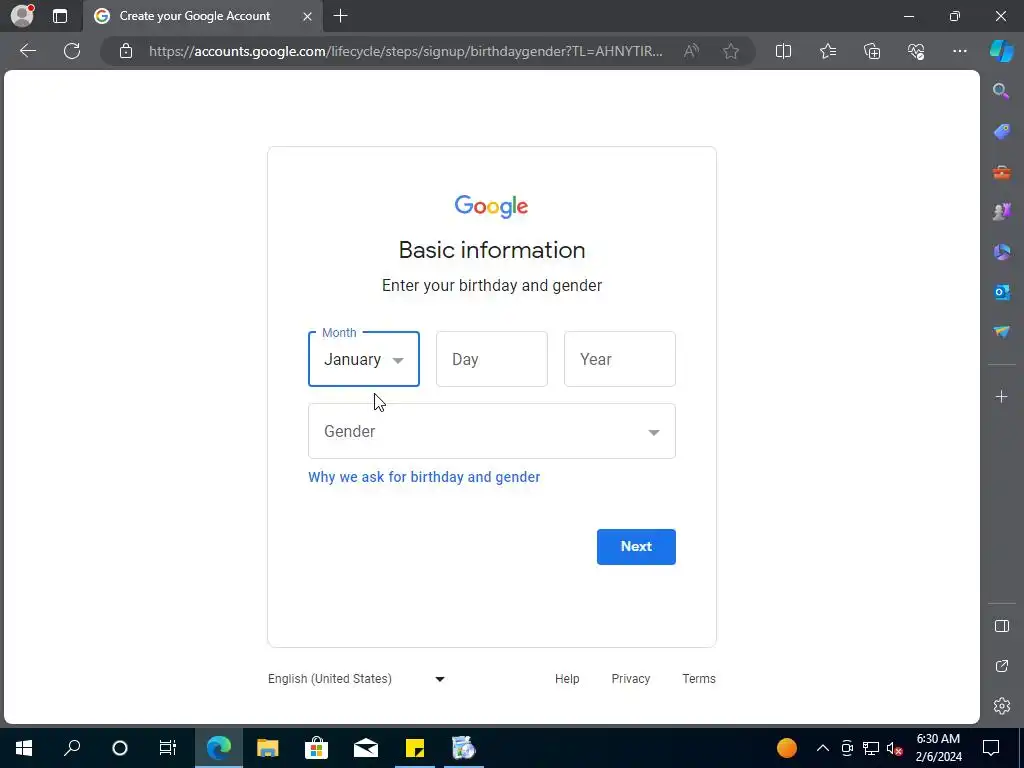
Task: Open the notification center
Action: pyautogui.click(x=991, y=748)
